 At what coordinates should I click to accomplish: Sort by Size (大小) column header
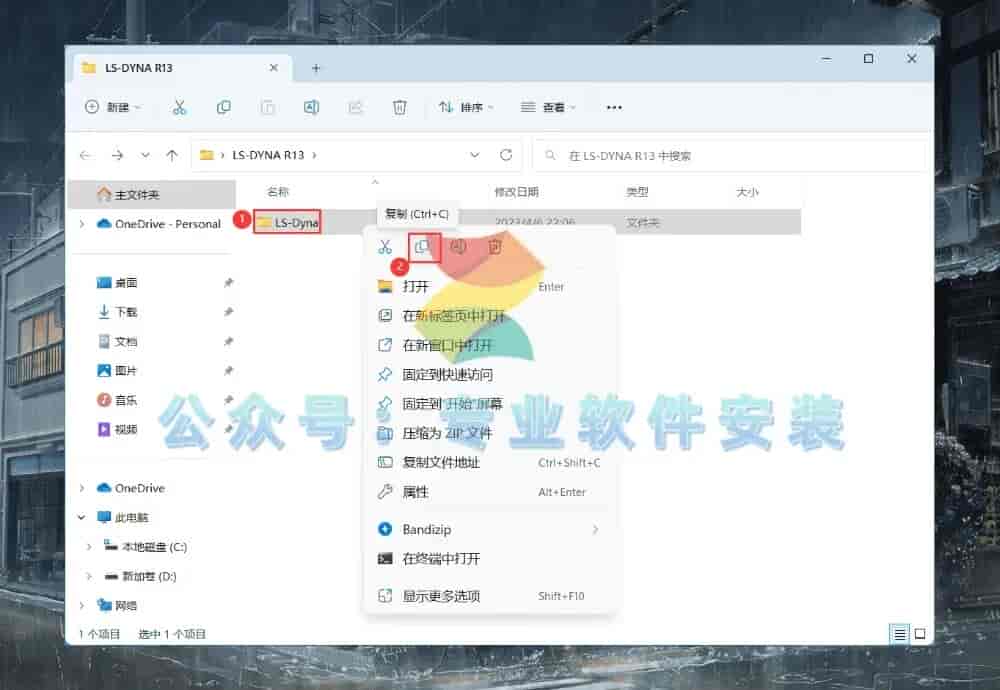tap(747, 192)
